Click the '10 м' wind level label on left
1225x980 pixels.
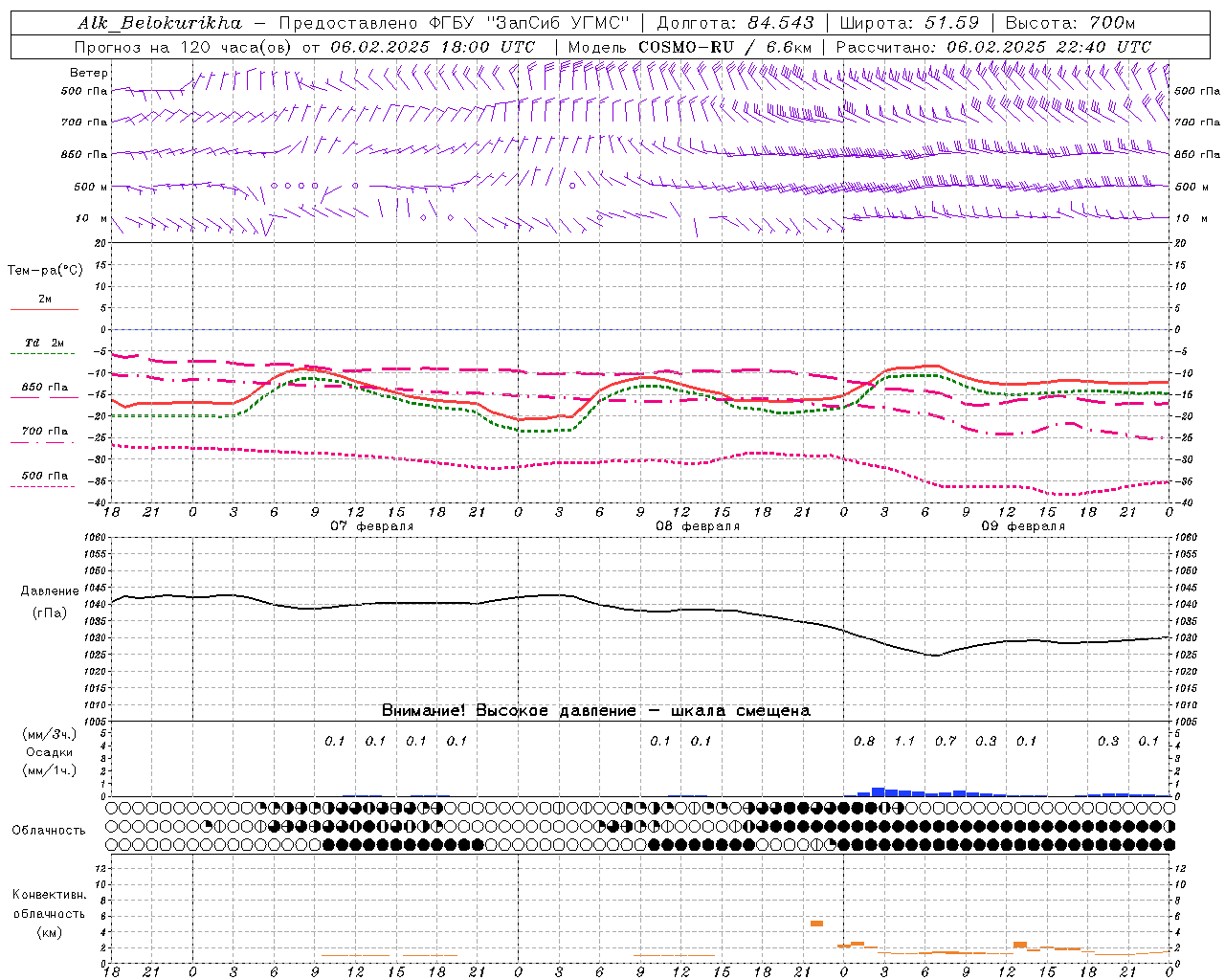coord(92,219)
